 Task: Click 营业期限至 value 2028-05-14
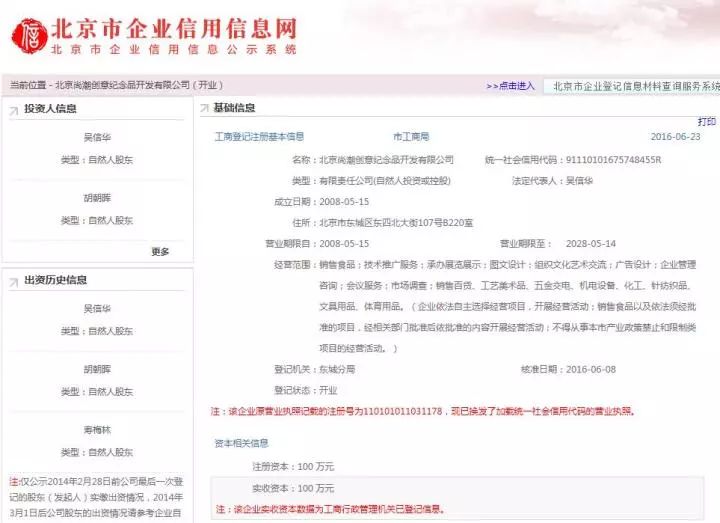[591, 244]
